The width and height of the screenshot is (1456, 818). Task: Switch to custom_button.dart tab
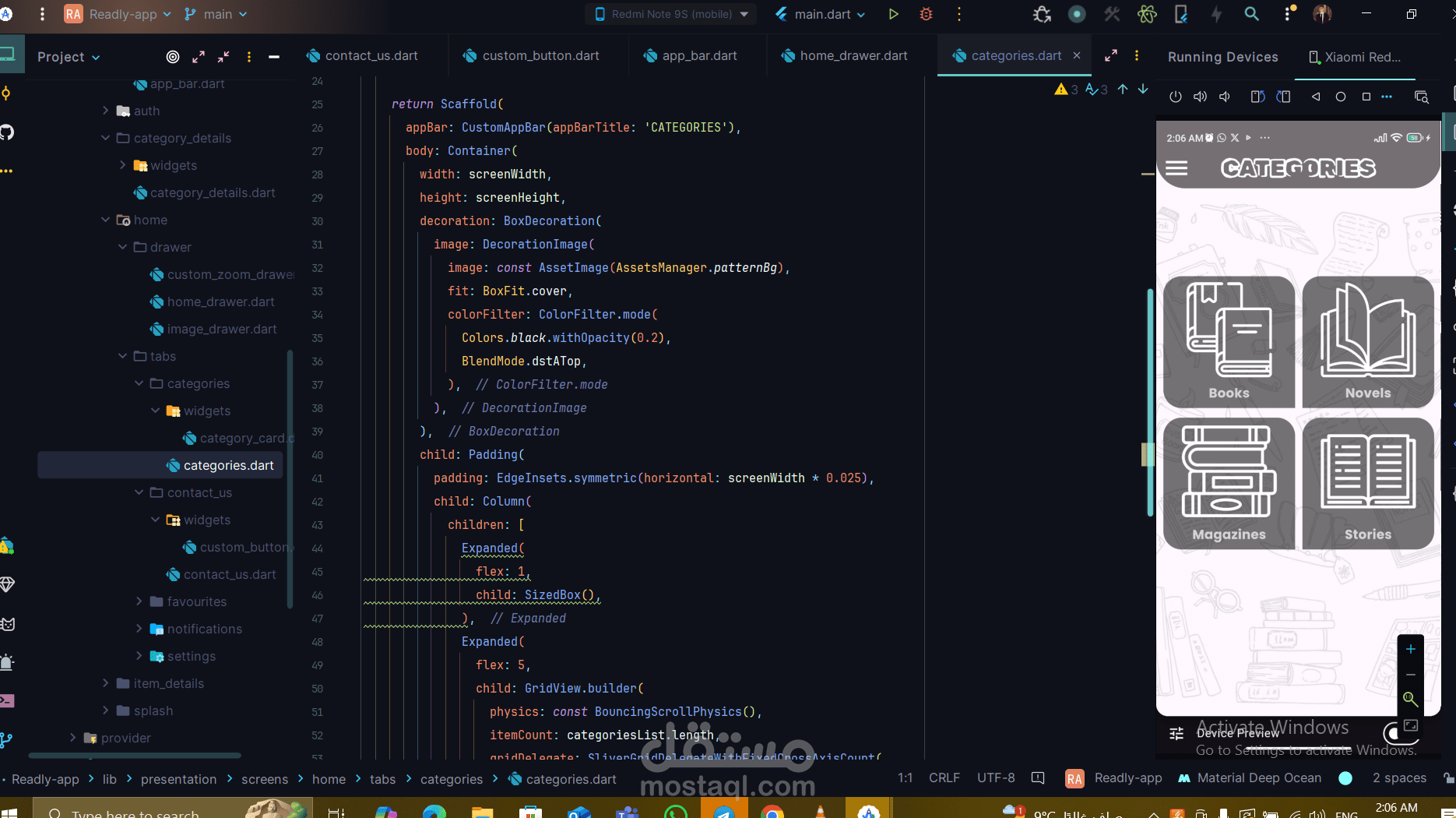[531, 56]
